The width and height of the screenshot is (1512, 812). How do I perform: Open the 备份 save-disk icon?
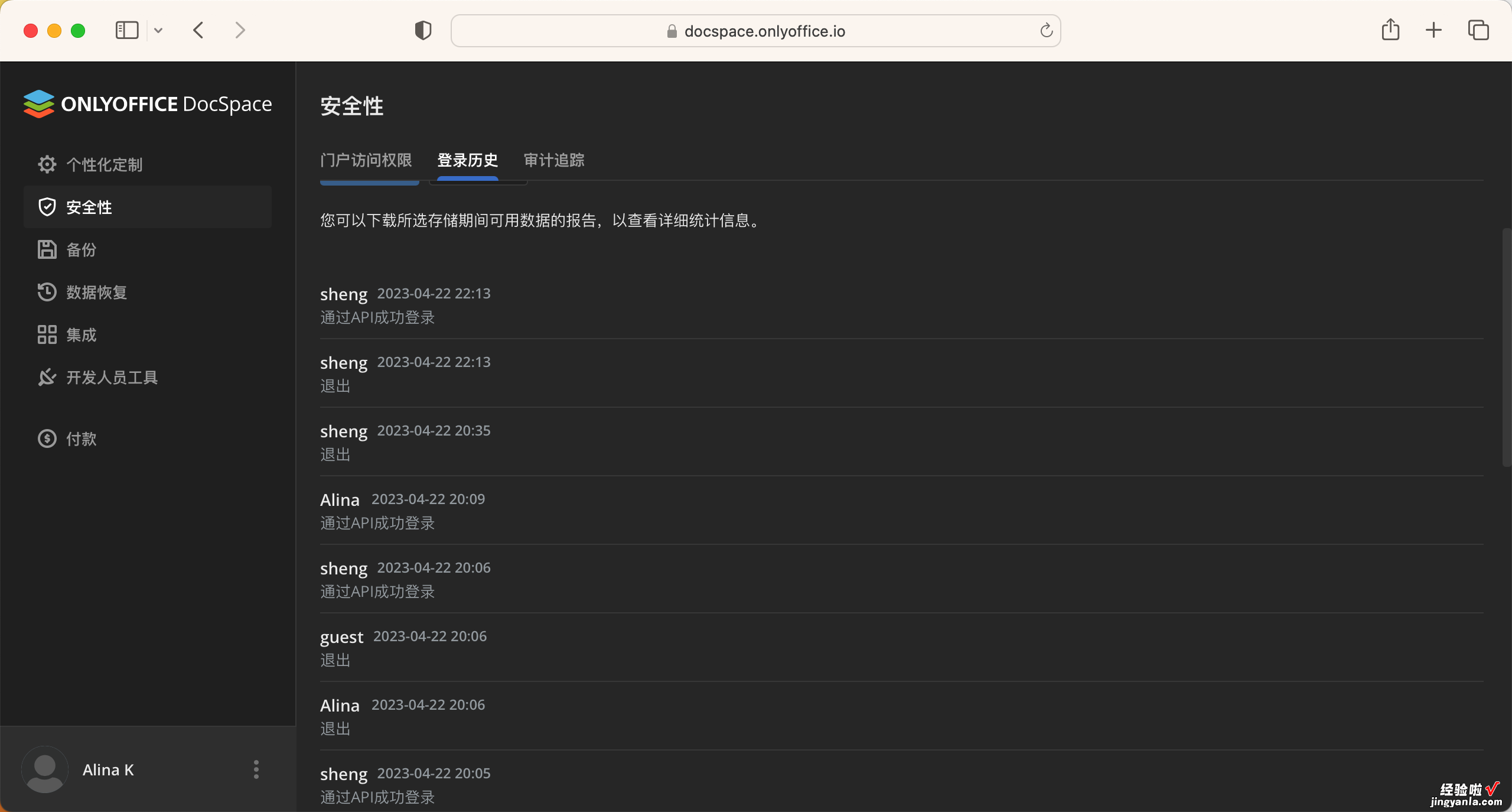click(x=47, y=249)
